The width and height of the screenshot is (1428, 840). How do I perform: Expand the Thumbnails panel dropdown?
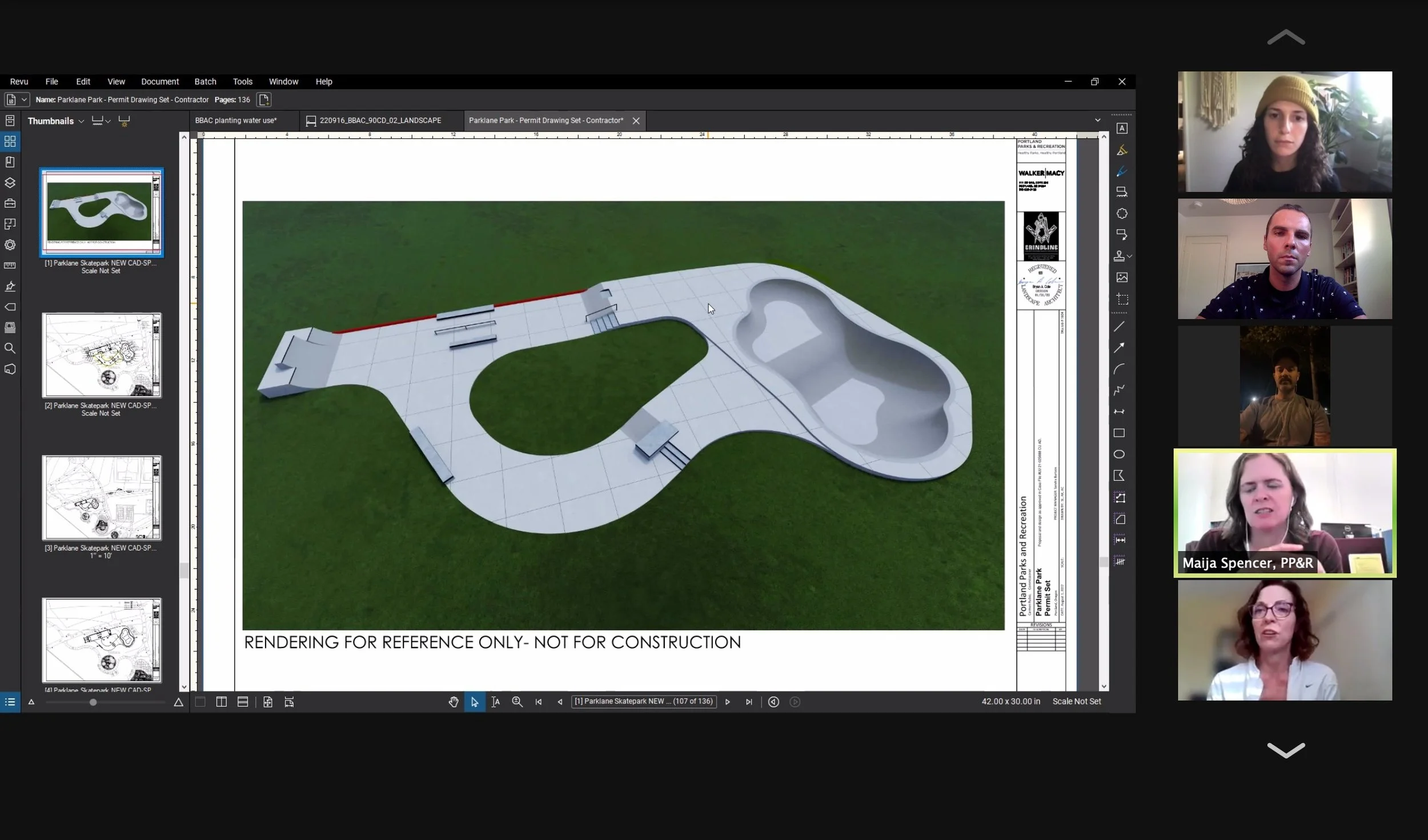point(81,121)
